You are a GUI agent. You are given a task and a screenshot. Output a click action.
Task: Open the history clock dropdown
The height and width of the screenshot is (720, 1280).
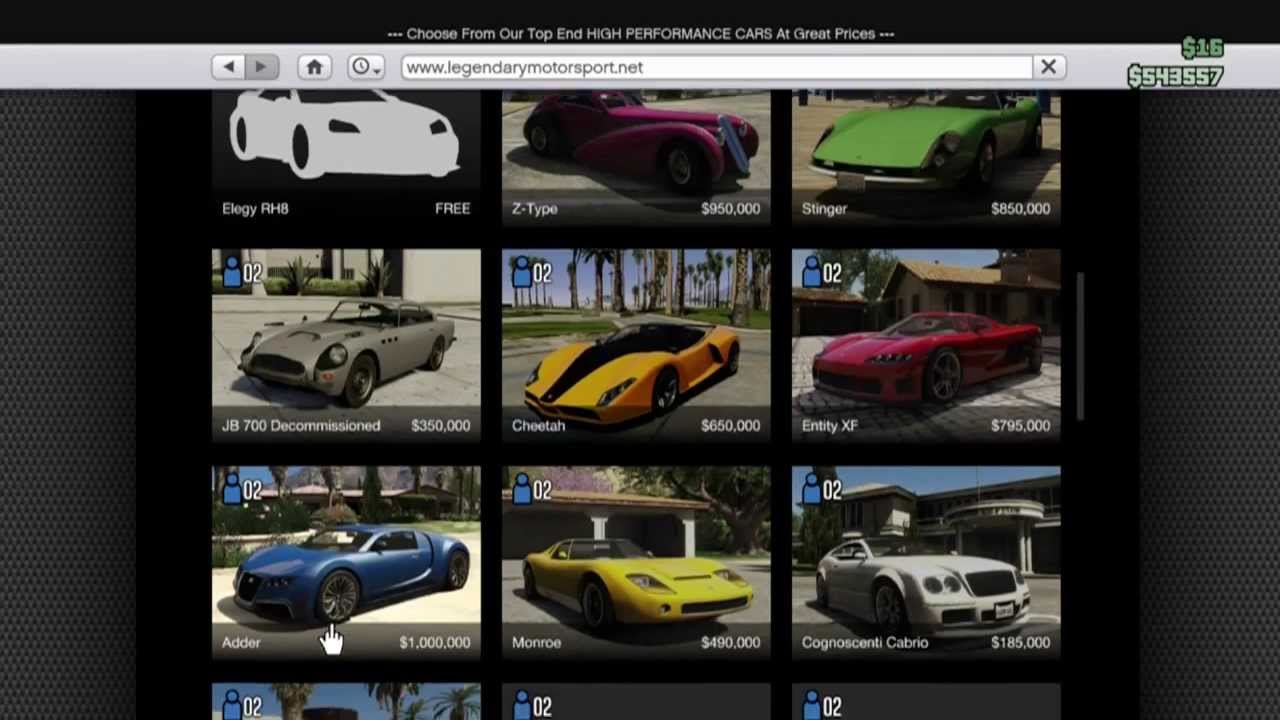point(365,67)
